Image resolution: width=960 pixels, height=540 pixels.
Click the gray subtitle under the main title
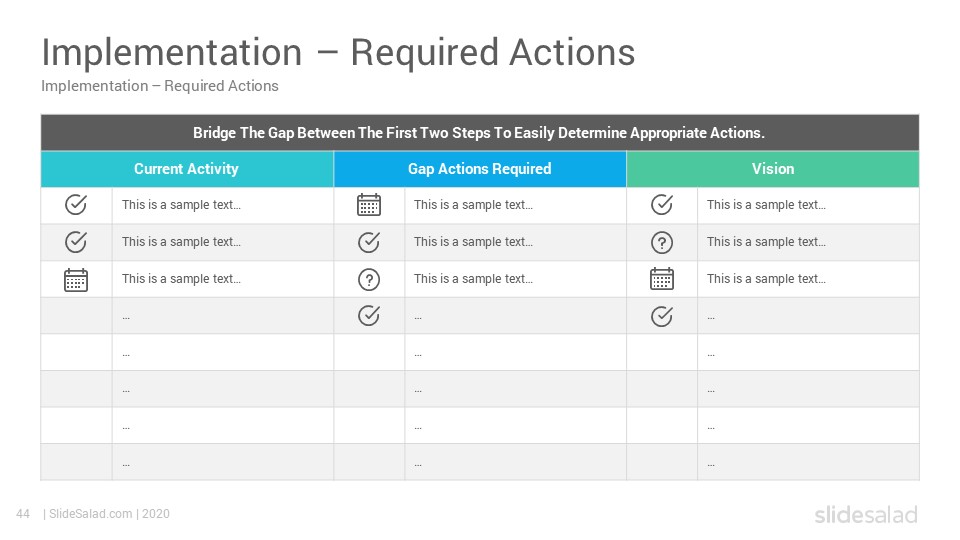[x=160, y=86]
